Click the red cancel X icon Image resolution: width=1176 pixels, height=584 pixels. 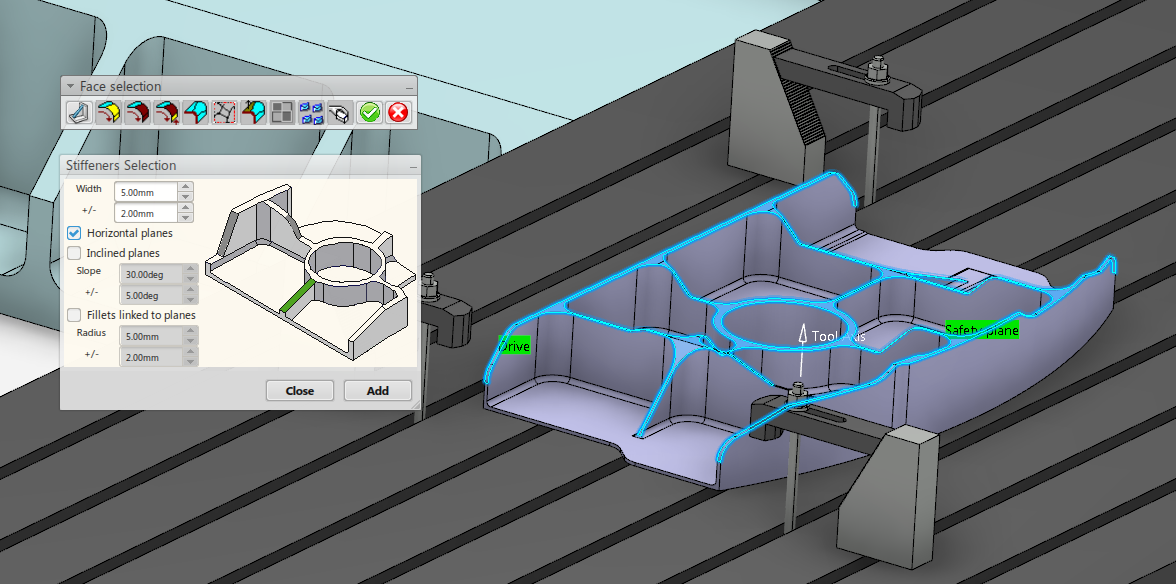tap(399, 112)
